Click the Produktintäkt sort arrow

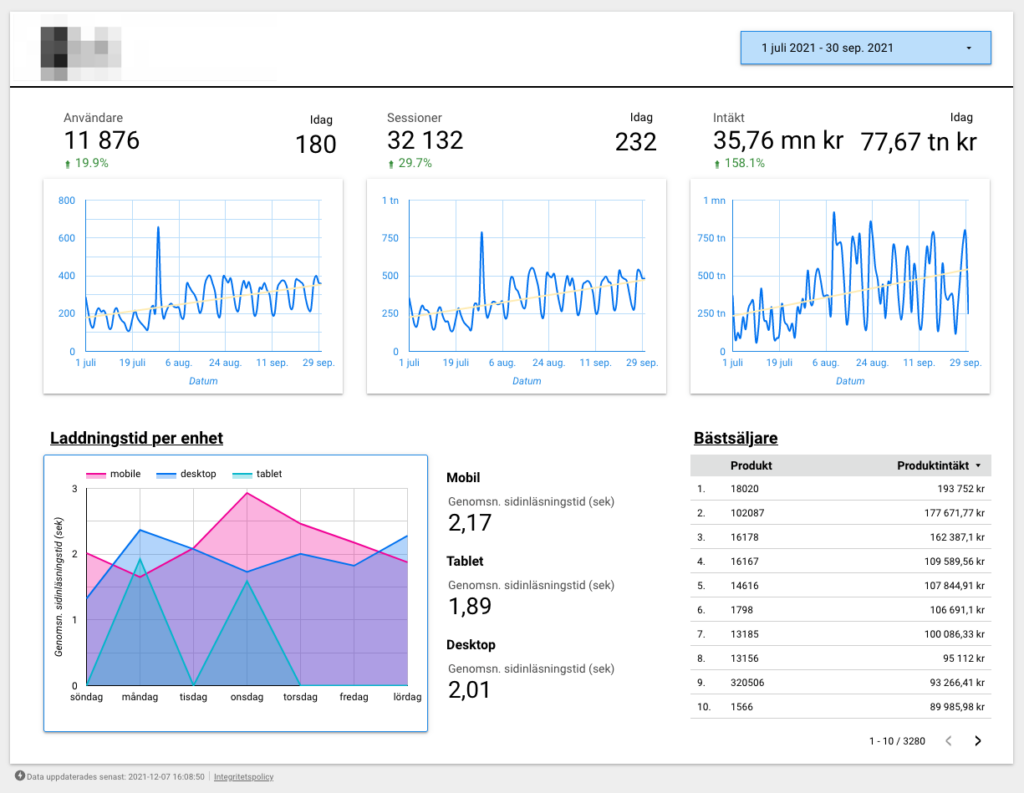coord(978,466)
